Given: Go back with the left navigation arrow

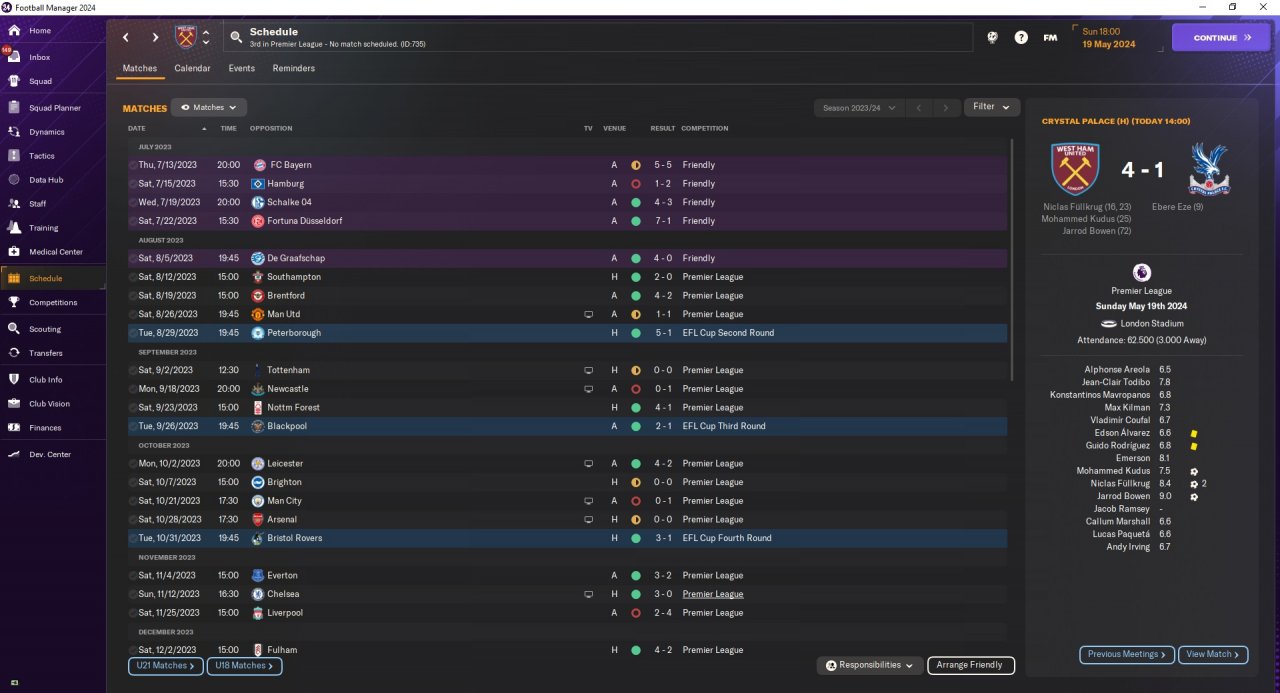Looking at the screenshot, I should (x=126, y=37).
